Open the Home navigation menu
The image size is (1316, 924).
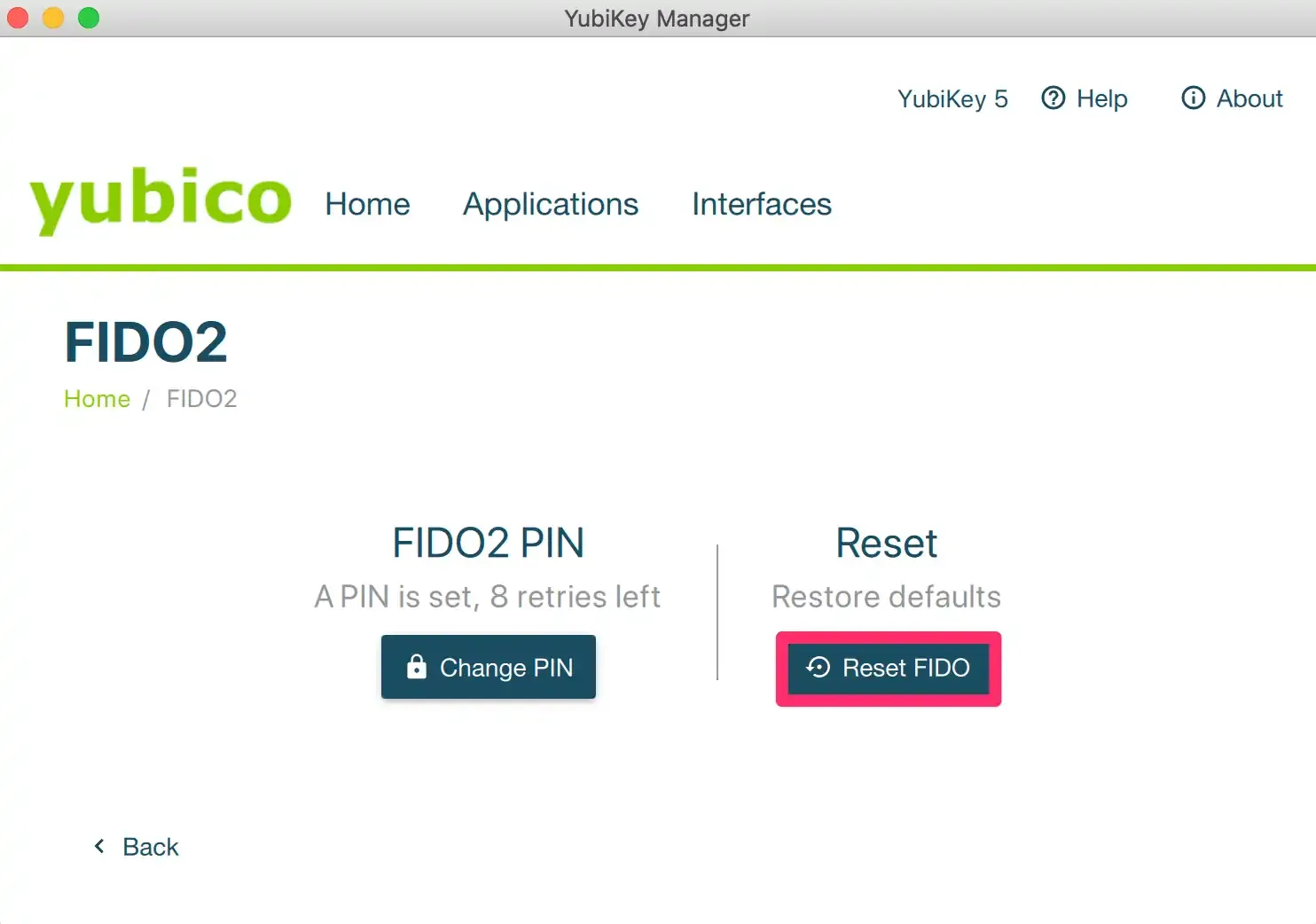[x=367, y=204]
